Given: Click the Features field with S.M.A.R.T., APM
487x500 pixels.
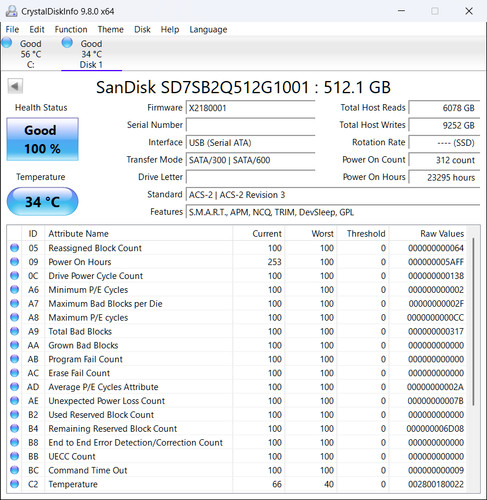Looking at the screenshot, I should 333,212.
